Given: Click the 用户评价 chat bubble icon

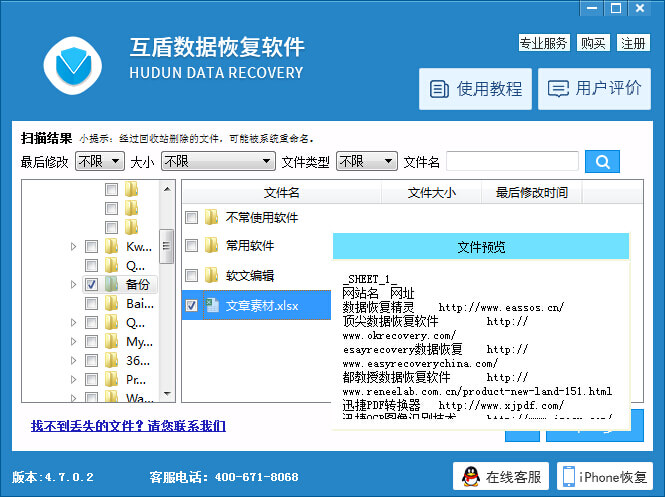Looking at the screenshot, I should [x=558, y=89].
